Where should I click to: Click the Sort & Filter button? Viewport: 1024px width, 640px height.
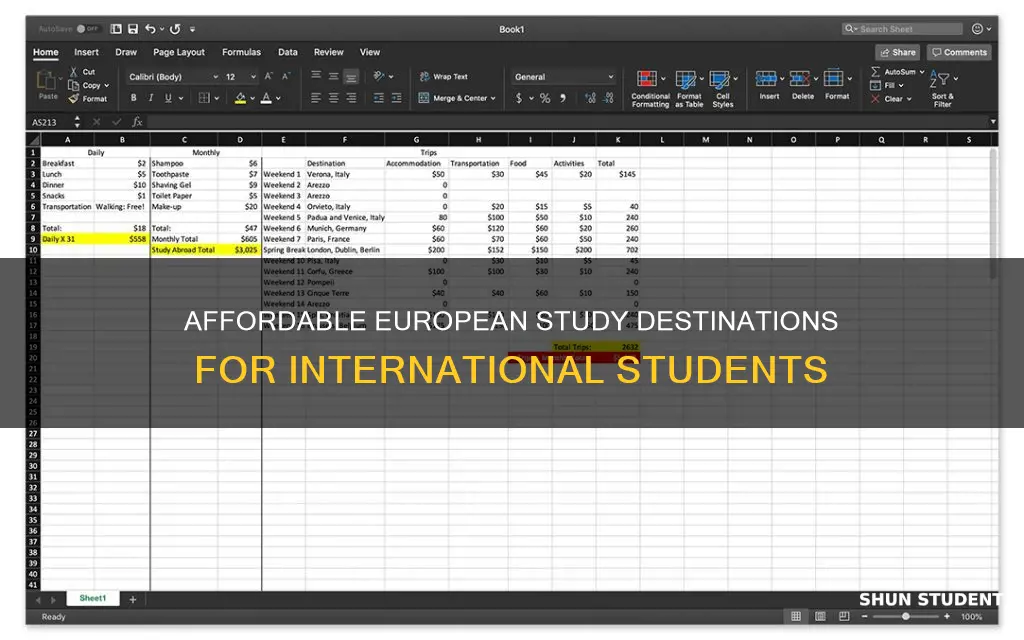[942, 89]
